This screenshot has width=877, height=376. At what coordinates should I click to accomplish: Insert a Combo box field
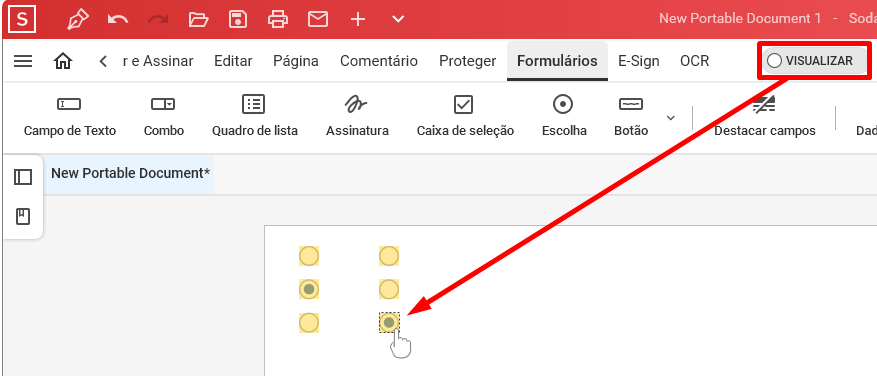[163, 116]
